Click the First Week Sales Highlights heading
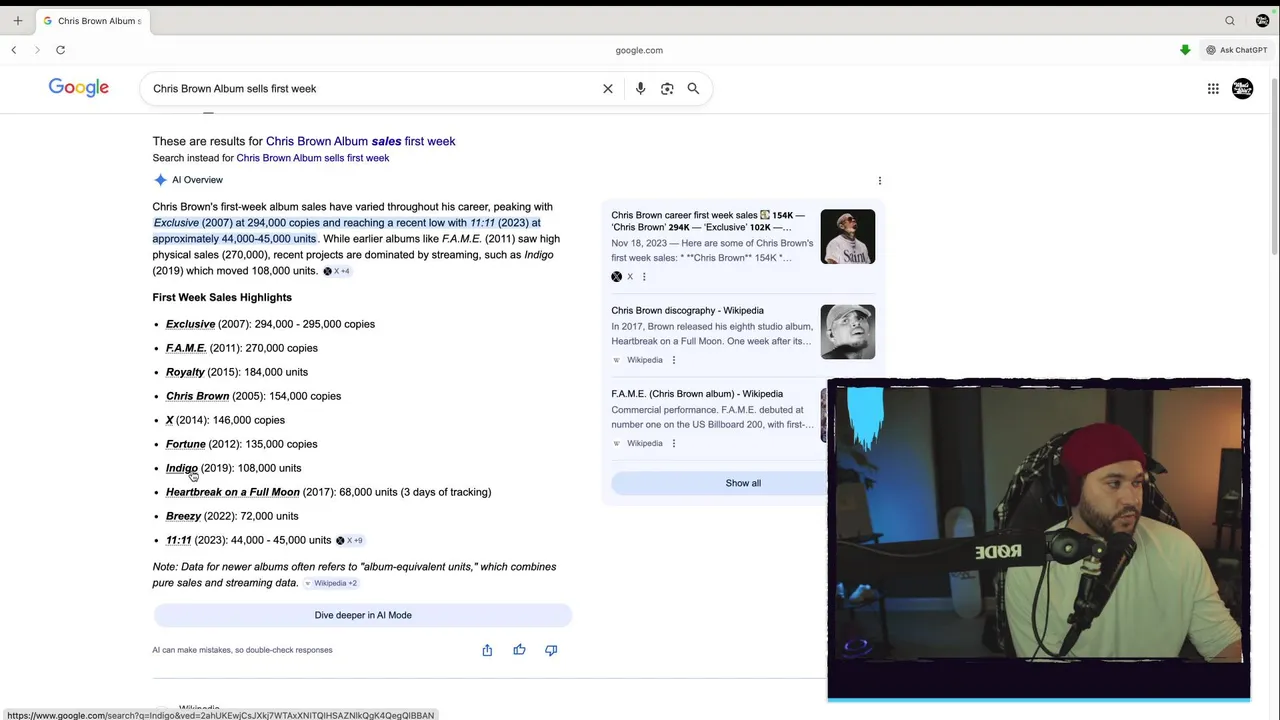Screen dimensions: 1280x720 click(222, 298)
